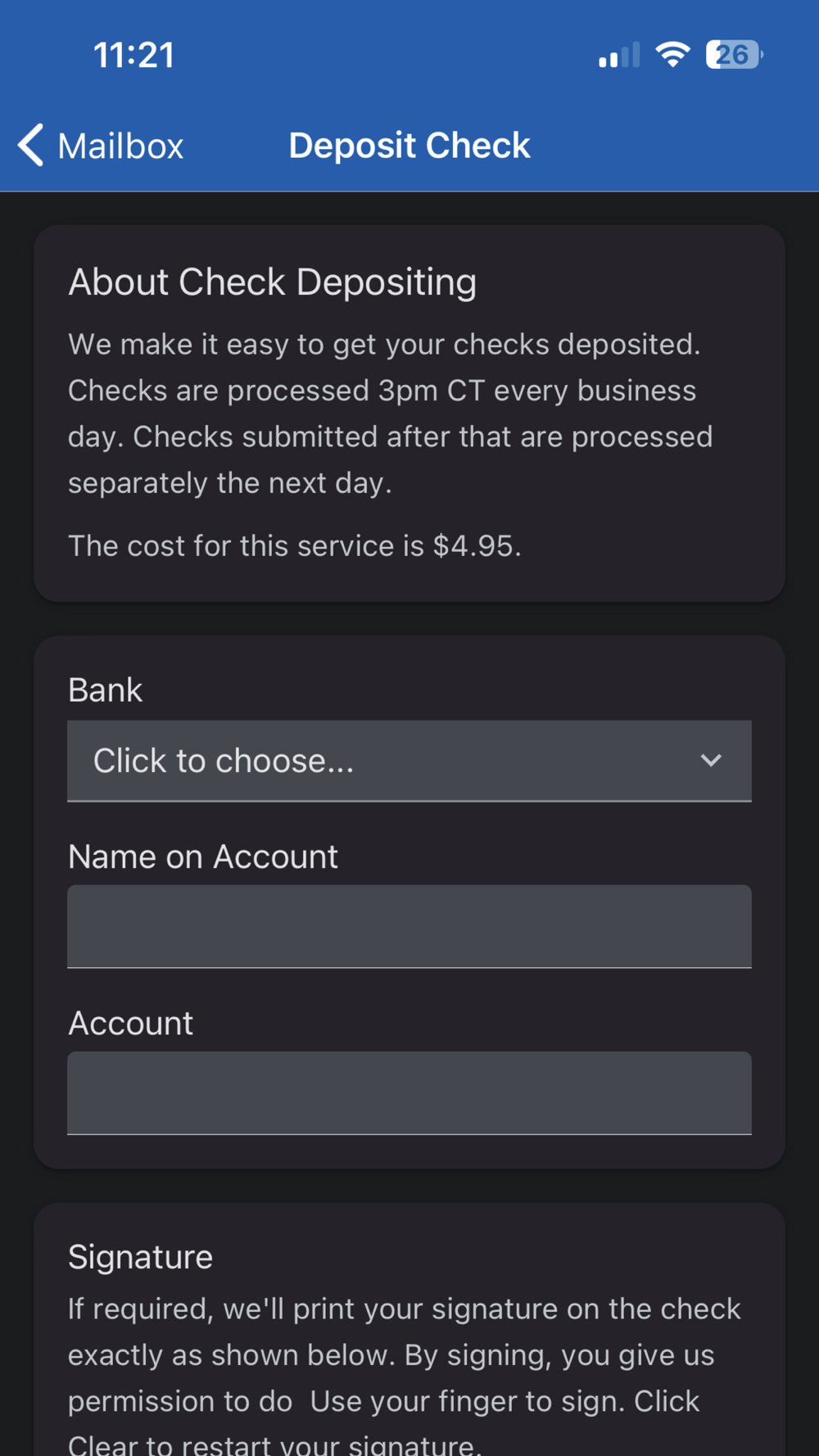Tap the About Check Depositing heading
Viewport: 819px width, 1456px height.
tap(273, 283)
